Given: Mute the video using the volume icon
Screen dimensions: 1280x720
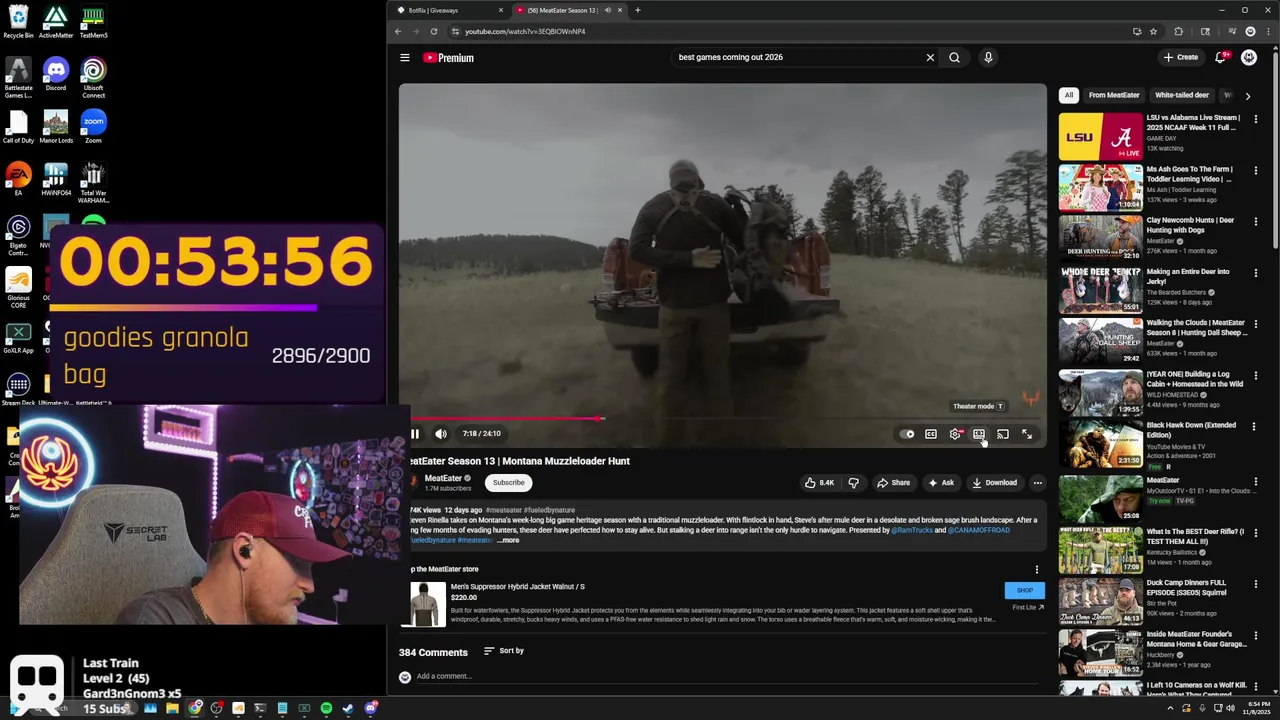Looking at the screenshot, I should click(x=441, y=434).
